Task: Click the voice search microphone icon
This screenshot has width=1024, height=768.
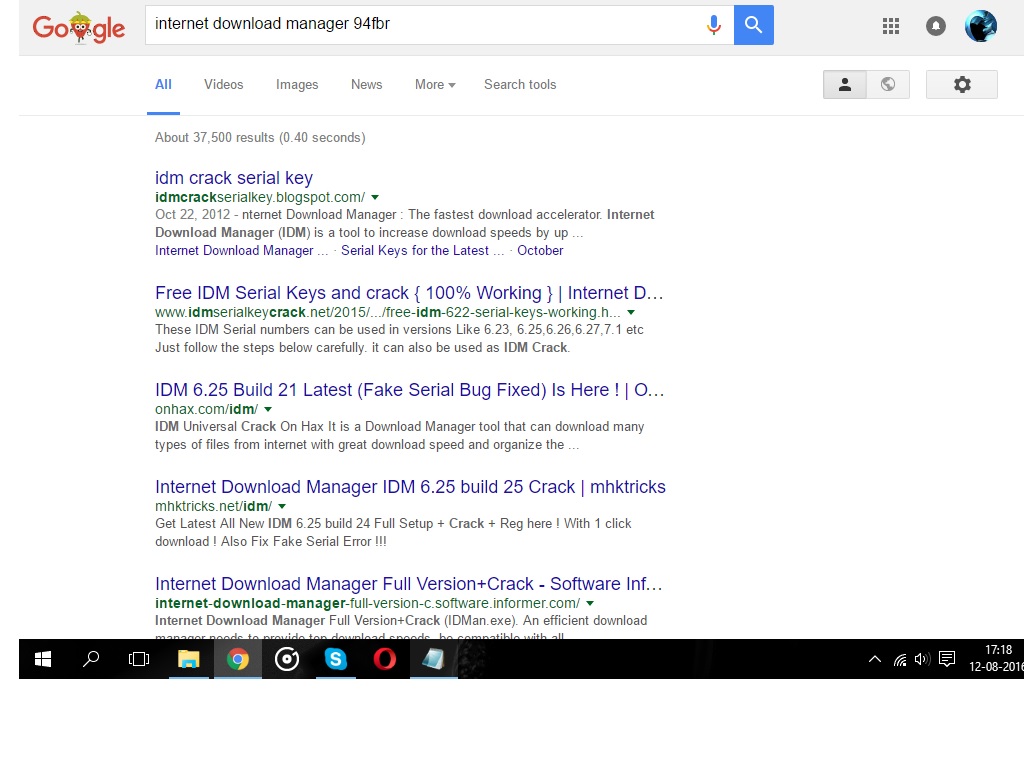Action: [x=714, y=24]
